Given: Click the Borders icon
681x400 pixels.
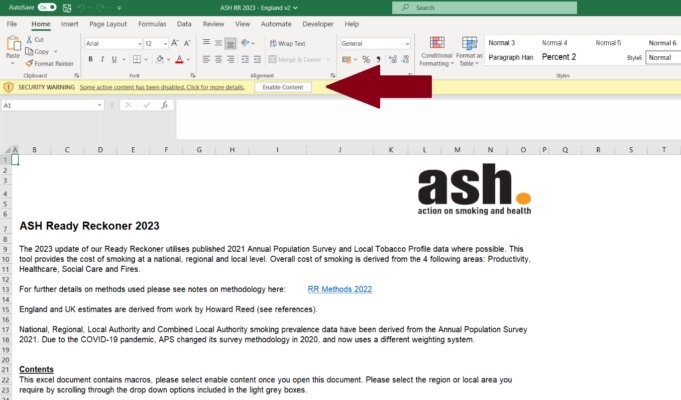Looking at the screenshot, I should [x=137, y=59].
